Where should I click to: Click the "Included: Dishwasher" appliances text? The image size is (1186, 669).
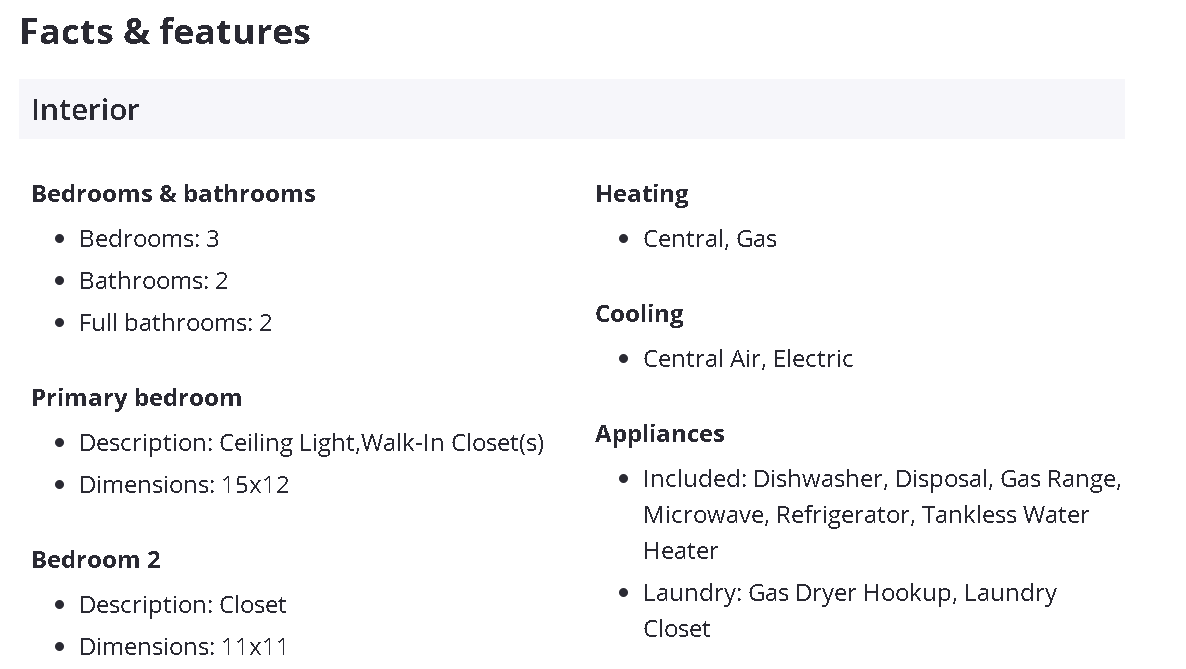[764, 479]
